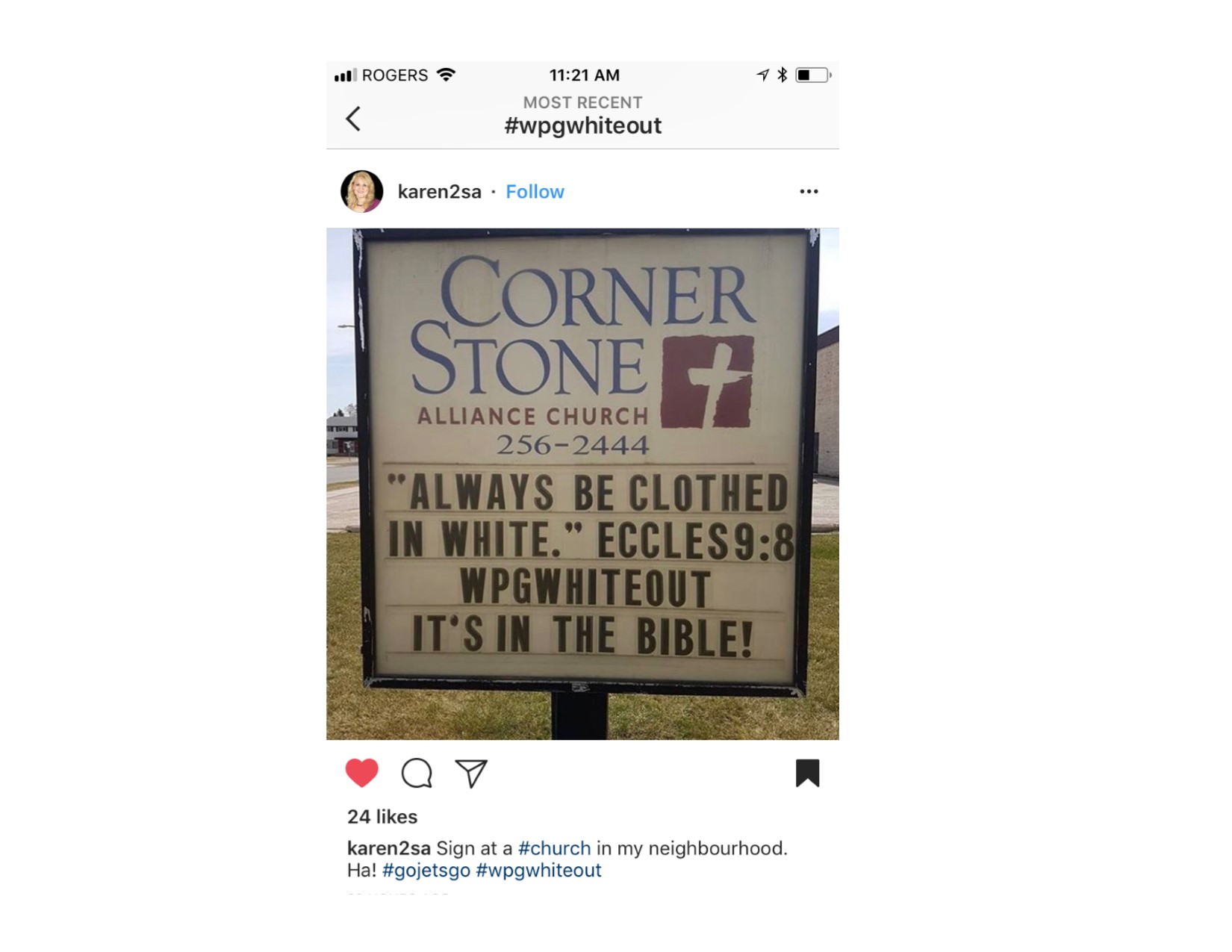This screenshot has height=952, width=1232.
Task: Tap the MOST RECENT header label
Action: (x=582, y=102)
